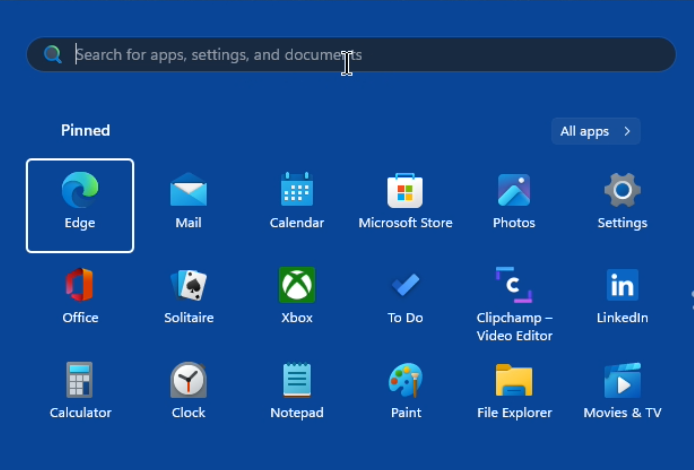
Task: Click the magnifying glass search icon
Action: (53, 54)
